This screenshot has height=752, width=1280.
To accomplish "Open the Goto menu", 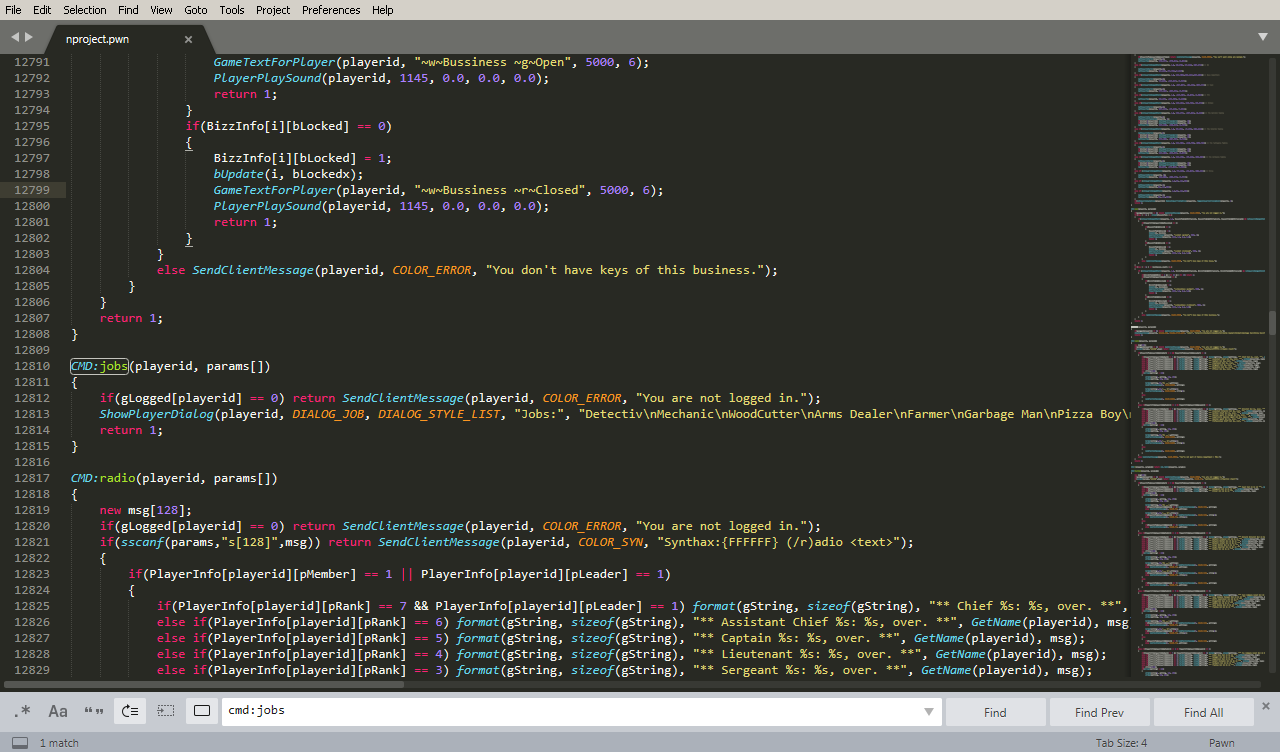I will tap(196, 10).
